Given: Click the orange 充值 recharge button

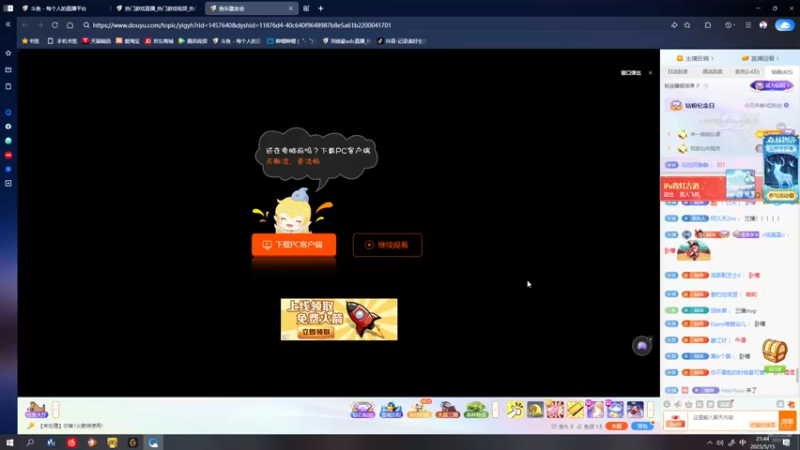Looking at the screenshot, I should pos(617,426).
